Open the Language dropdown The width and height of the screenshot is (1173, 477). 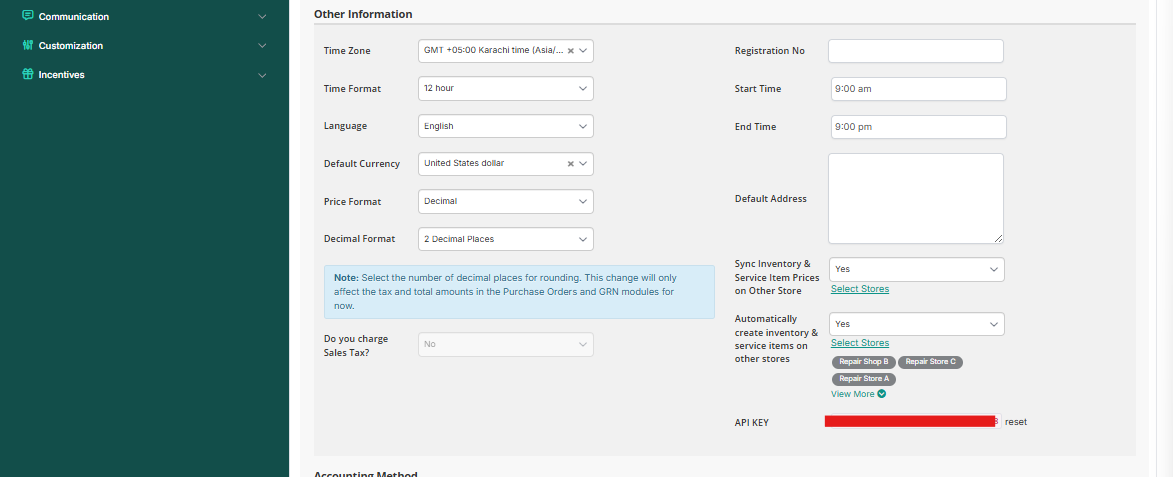(x=505, y=126)
